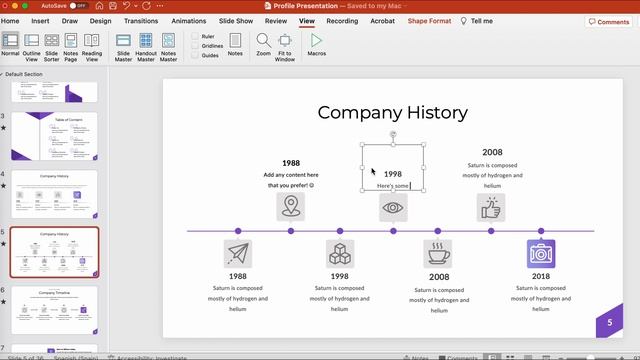The height and width of the screenshot is (360, 640).
Task: Open the Draw tab
Action: tap(70, 21)
